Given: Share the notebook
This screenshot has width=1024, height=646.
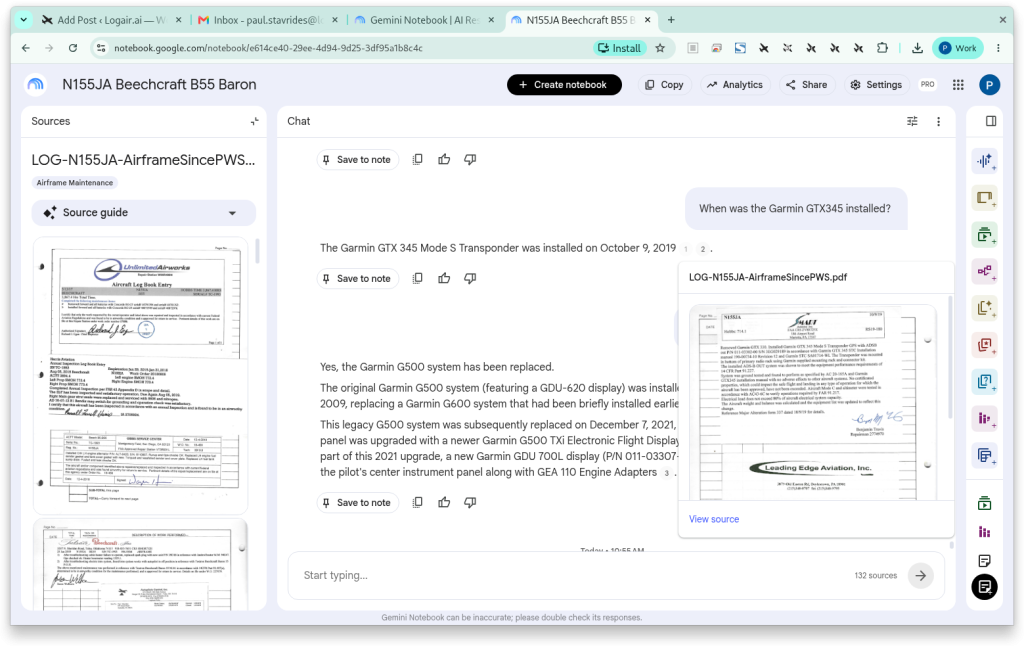Looking at the screenshot, I should click(x=807, y=84).
